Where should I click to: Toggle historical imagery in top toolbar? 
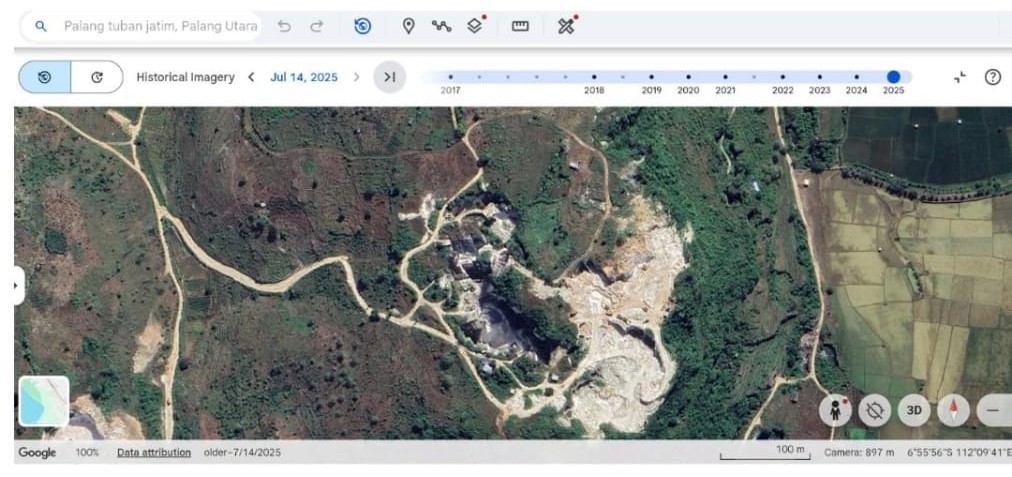pos(362,26)
